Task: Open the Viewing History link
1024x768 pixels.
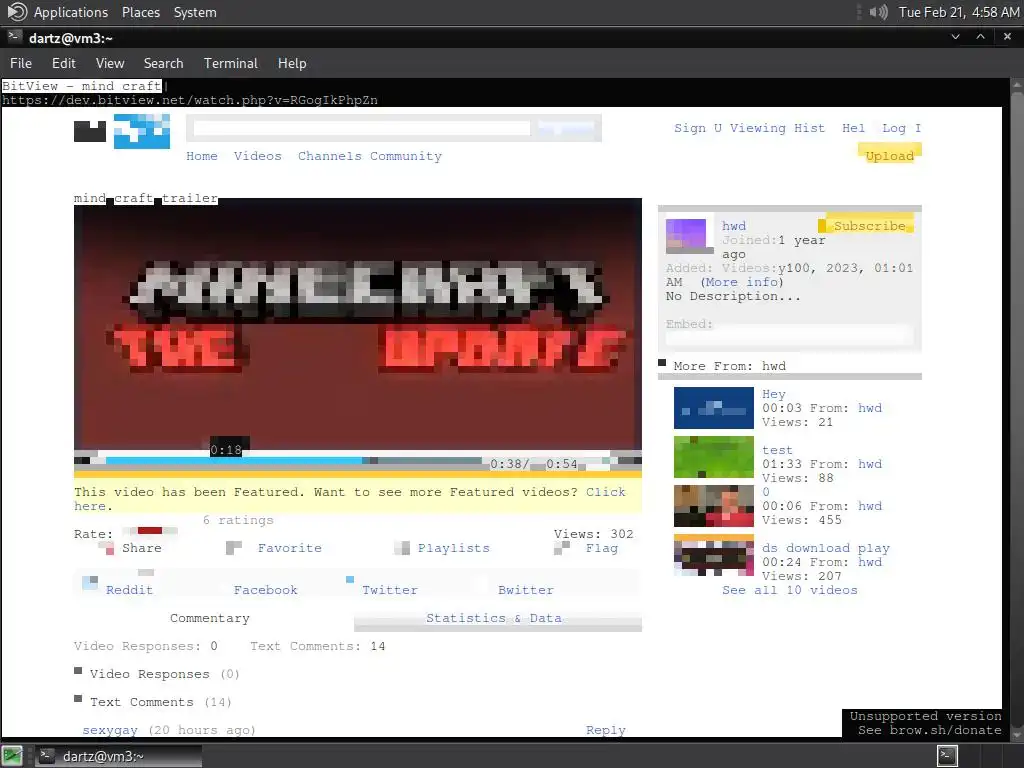Action: point(777,128)
